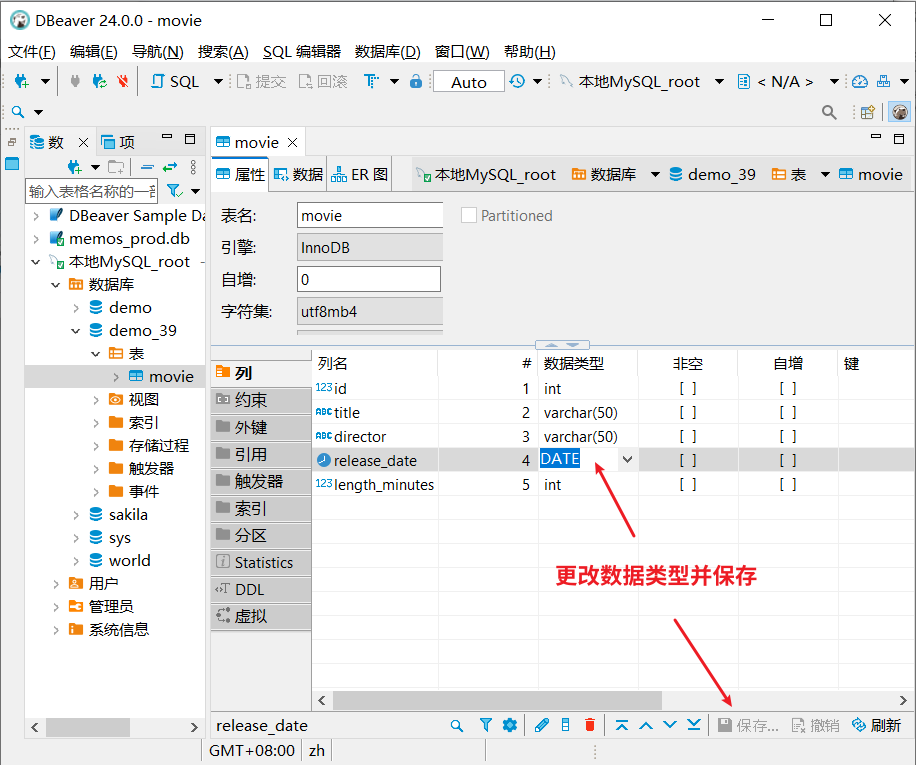The width and height of the screenshot is (916, 765).
Task: Toggle auto-increment checkbox for title row
Action: [787, 412]
